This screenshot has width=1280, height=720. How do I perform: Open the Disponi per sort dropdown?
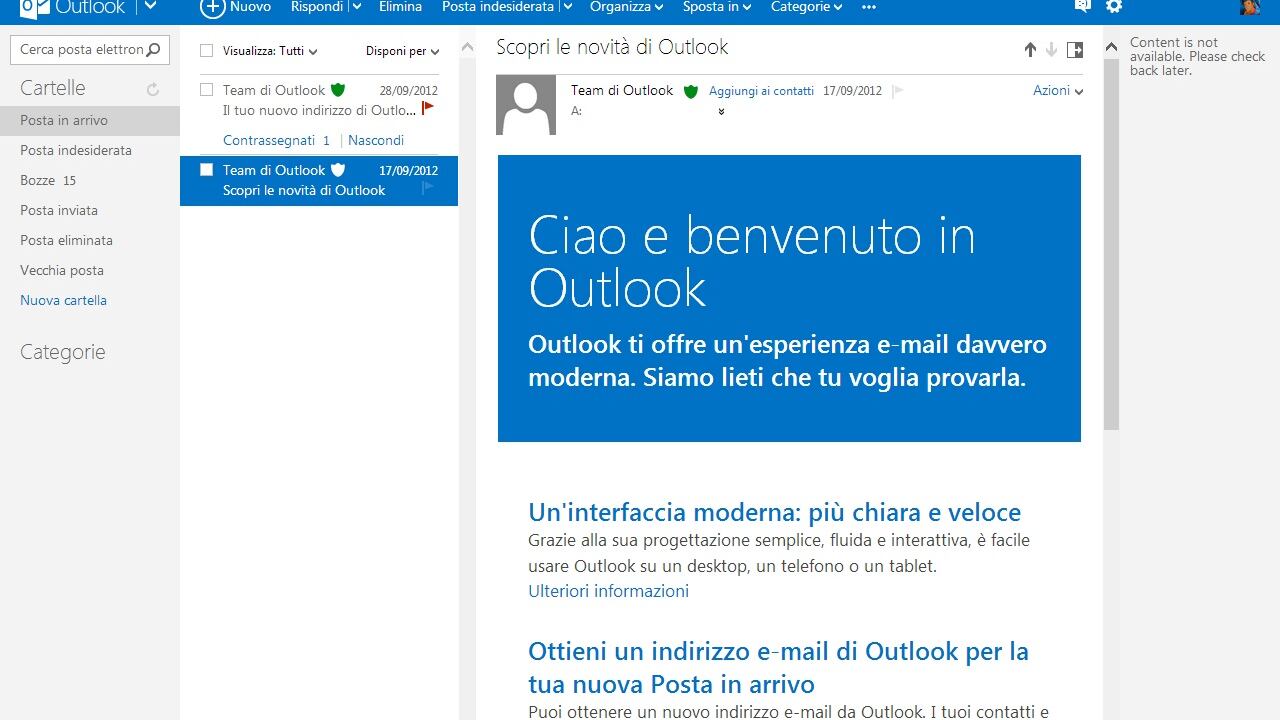[x=402, y=51]
